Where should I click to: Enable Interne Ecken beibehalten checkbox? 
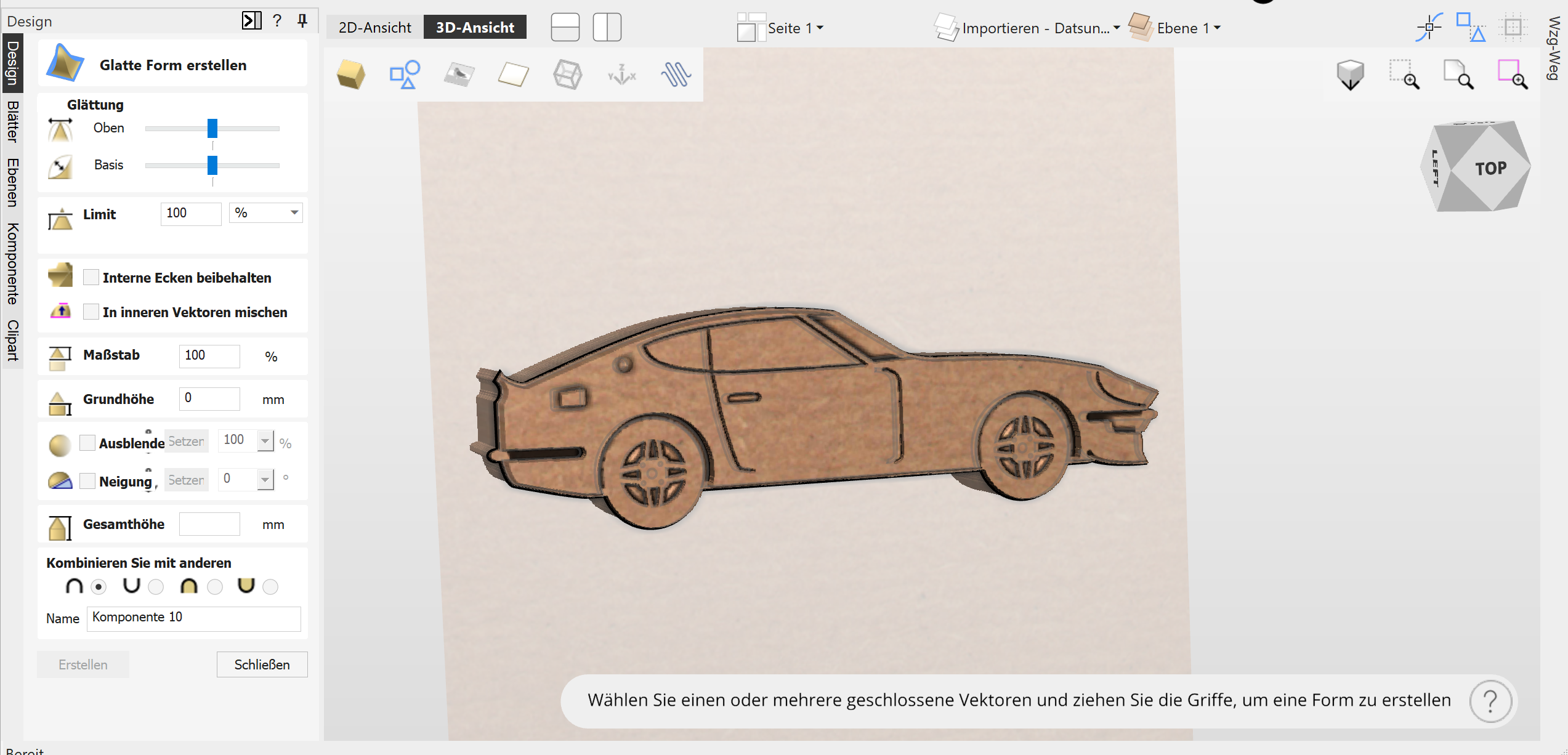[x=91, y=277]
